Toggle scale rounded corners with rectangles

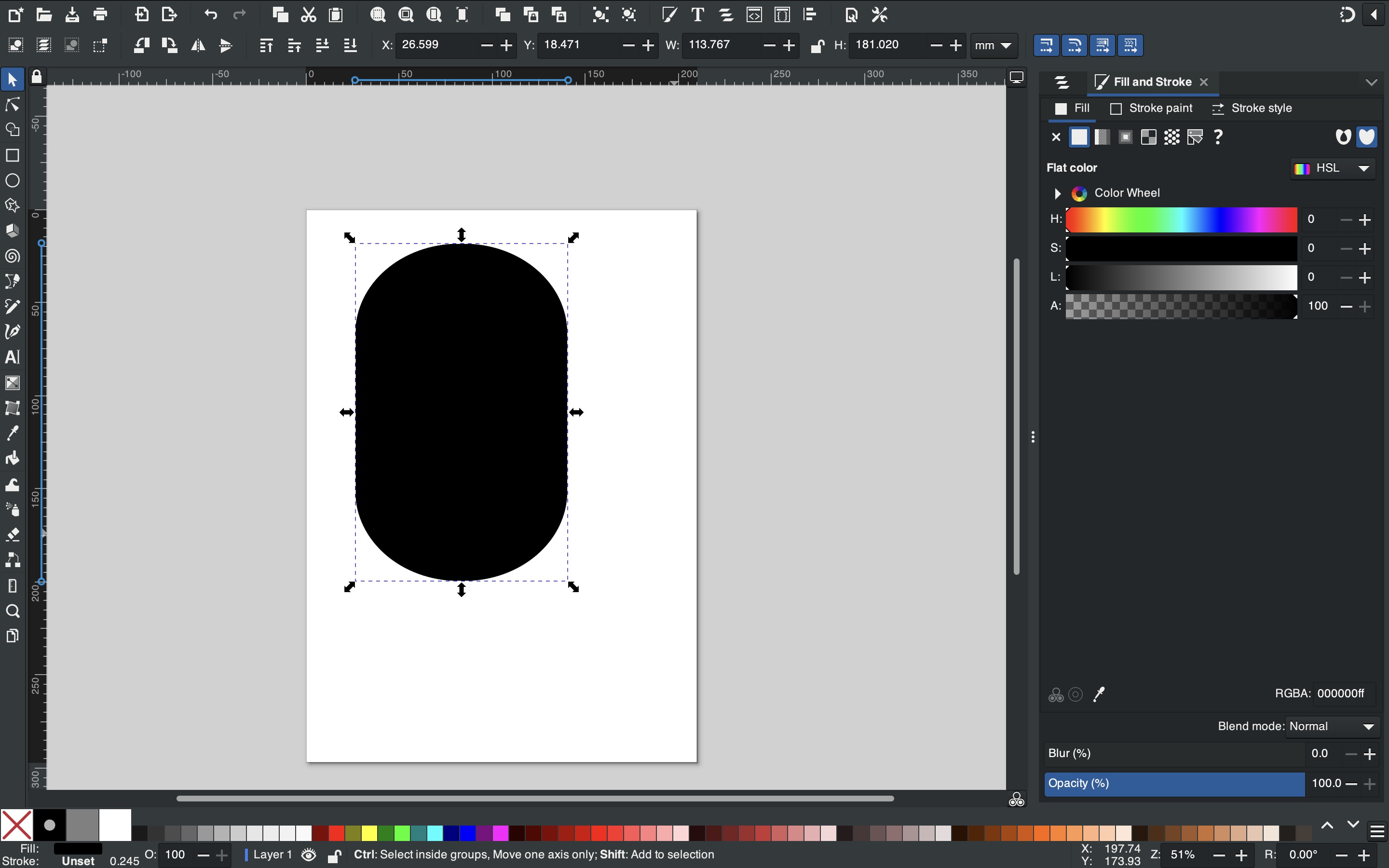1075,45
